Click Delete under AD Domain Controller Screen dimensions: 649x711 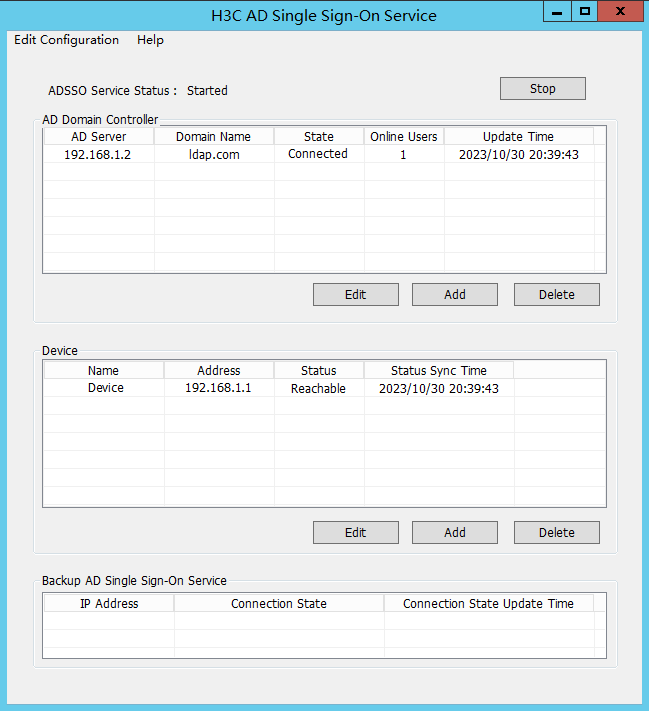(556, 295)
